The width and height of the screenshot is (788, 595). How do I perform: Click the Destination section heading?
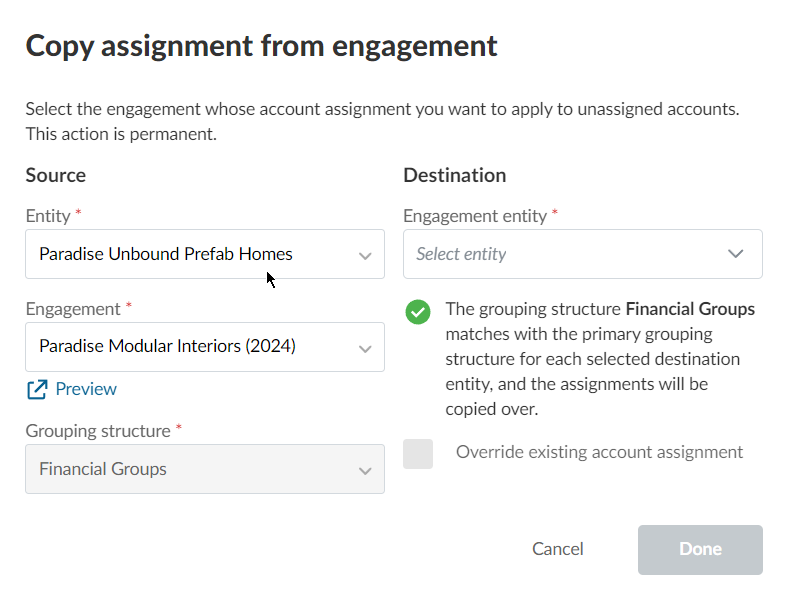454,175
